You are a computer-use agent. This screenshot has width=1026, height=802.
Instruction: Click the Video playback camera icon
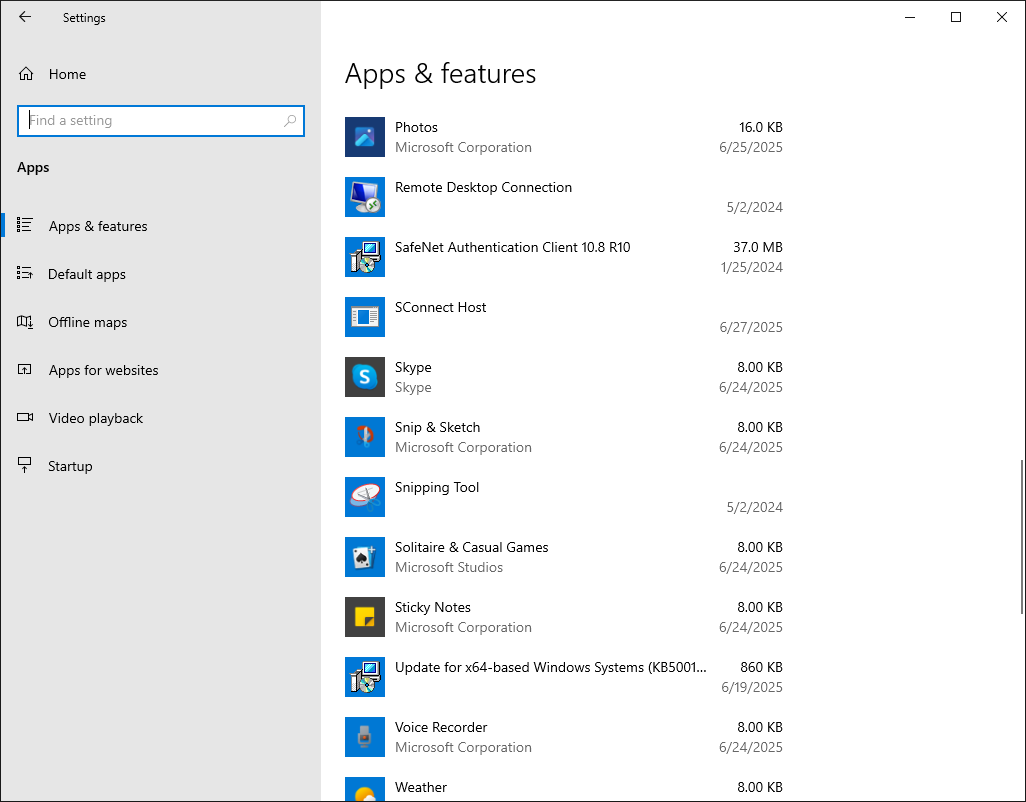pos(25,417)
